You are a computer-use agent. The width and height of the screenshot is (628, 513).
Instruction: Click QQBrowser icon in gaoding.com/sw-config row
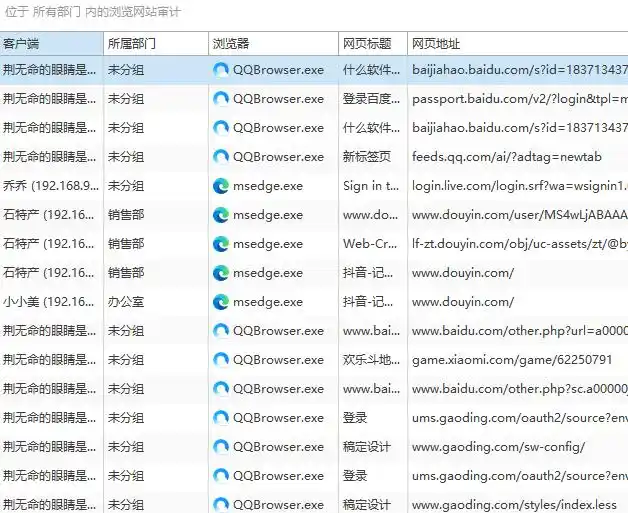click(221, 447)
